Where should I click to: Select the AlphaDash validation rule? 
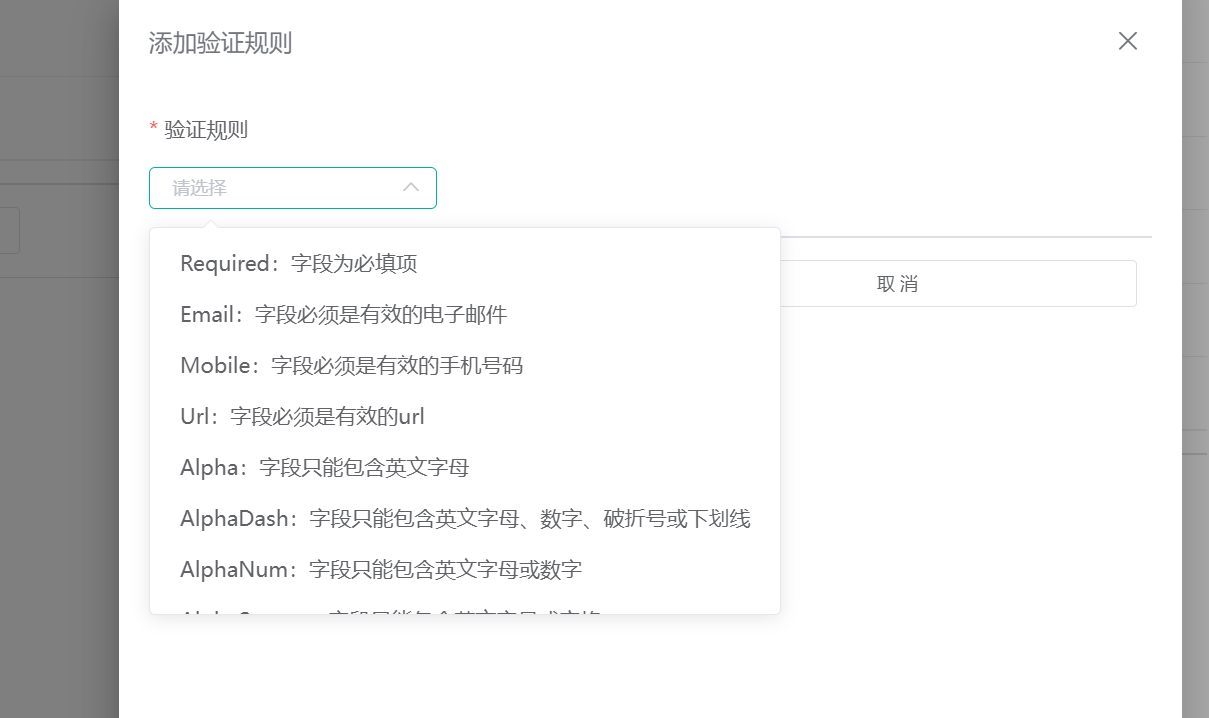465,518
